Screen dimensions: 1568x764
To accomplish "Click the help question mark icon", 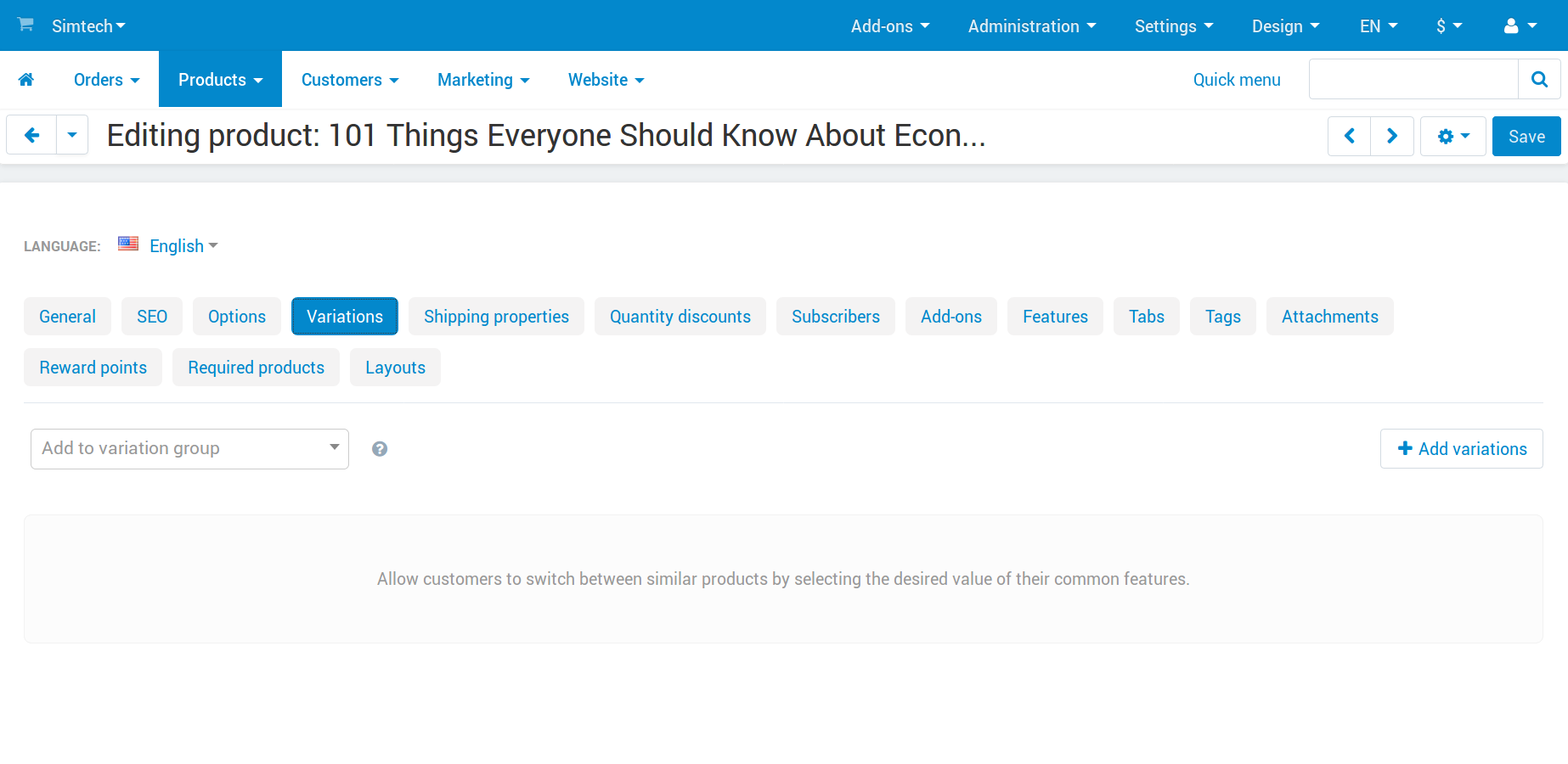I will [380, 449].
